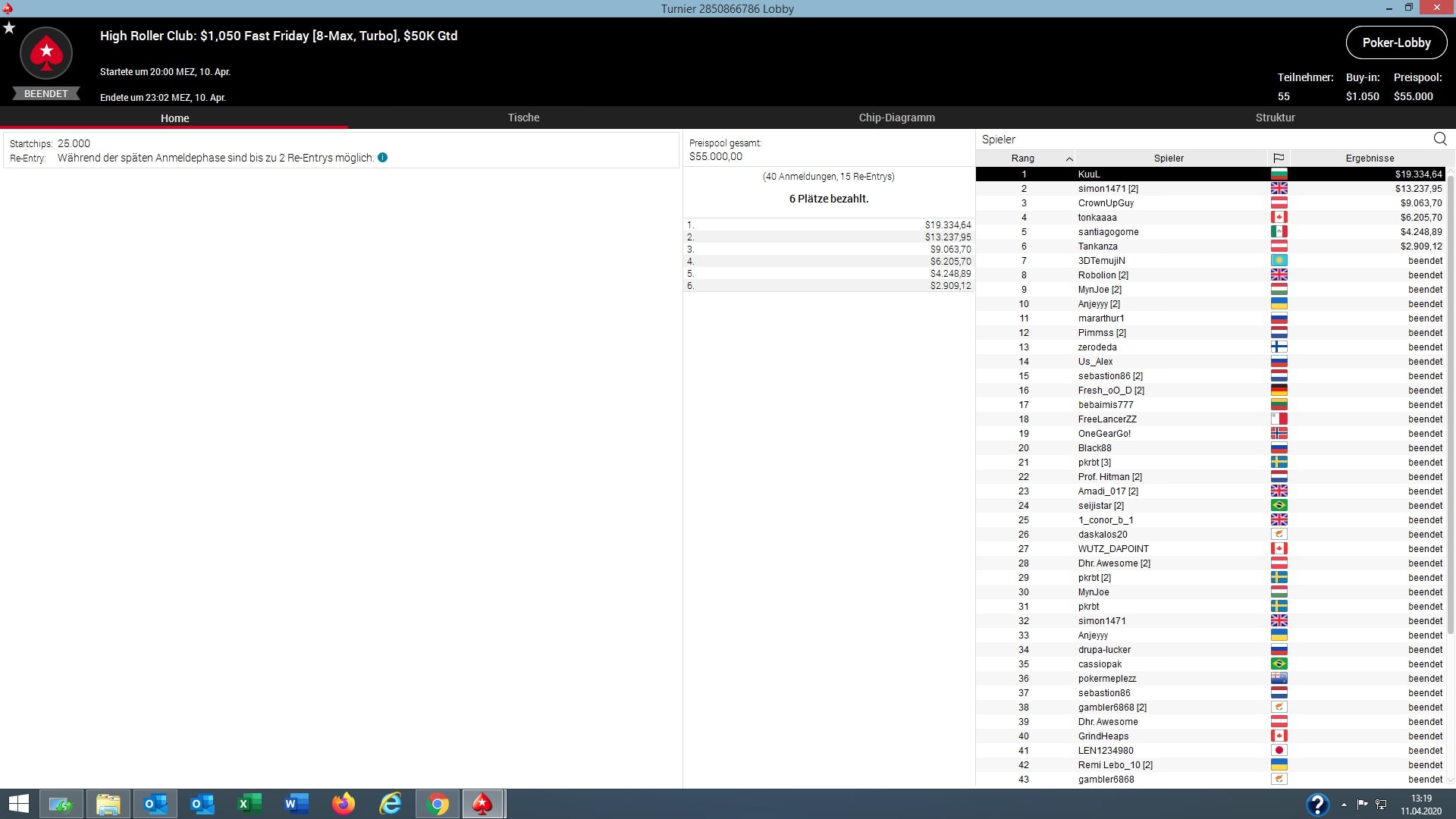This screenshot has height=819, width=1456.
Task: Click the flag column header icon
Action: (x=1279, y=158)
